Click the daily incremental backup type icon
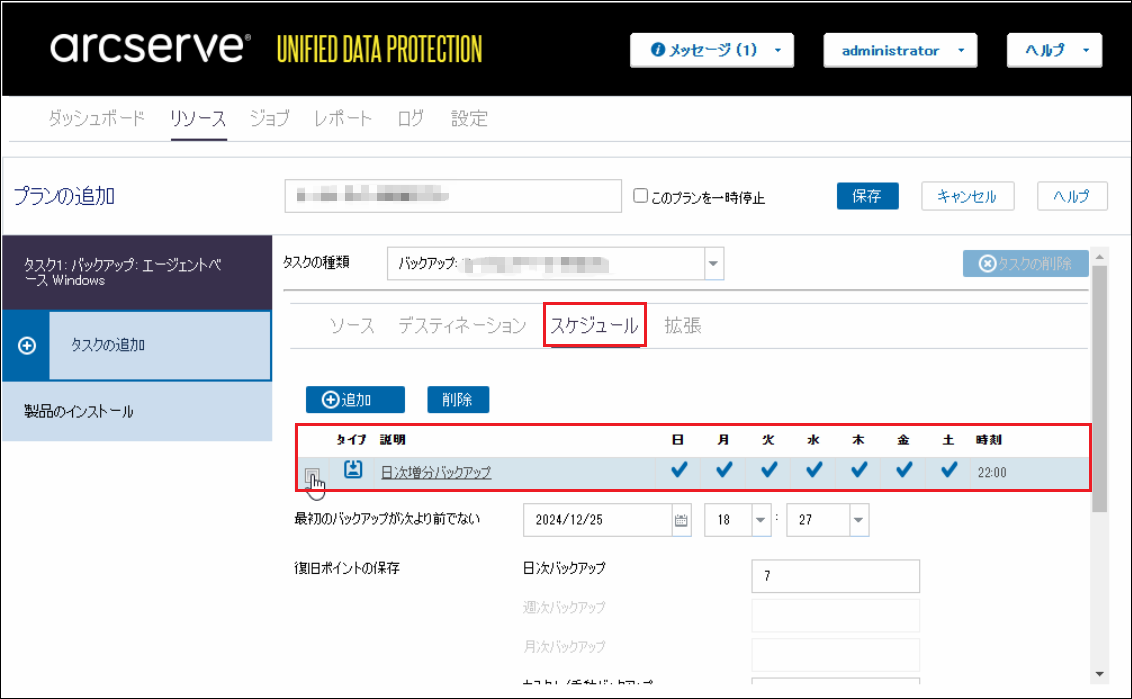Viewport: 1132px width, 699px height. coord(352,470)
